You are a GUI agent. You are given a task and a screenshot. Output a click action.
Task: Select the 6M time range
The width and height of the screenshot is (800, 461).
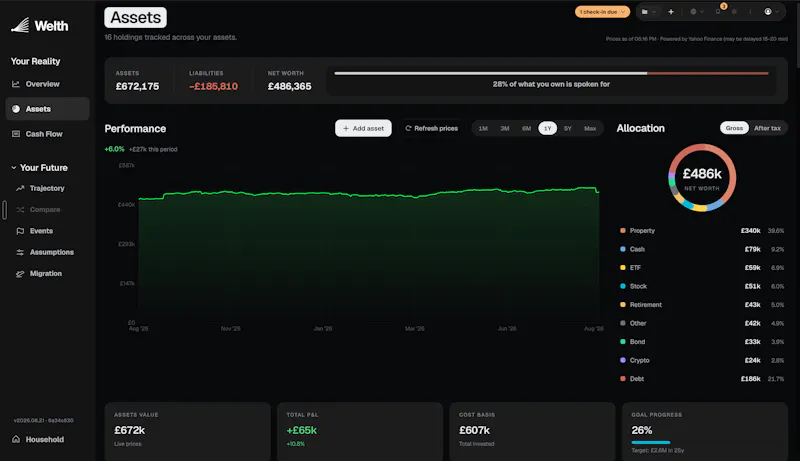tap(526, 129)
